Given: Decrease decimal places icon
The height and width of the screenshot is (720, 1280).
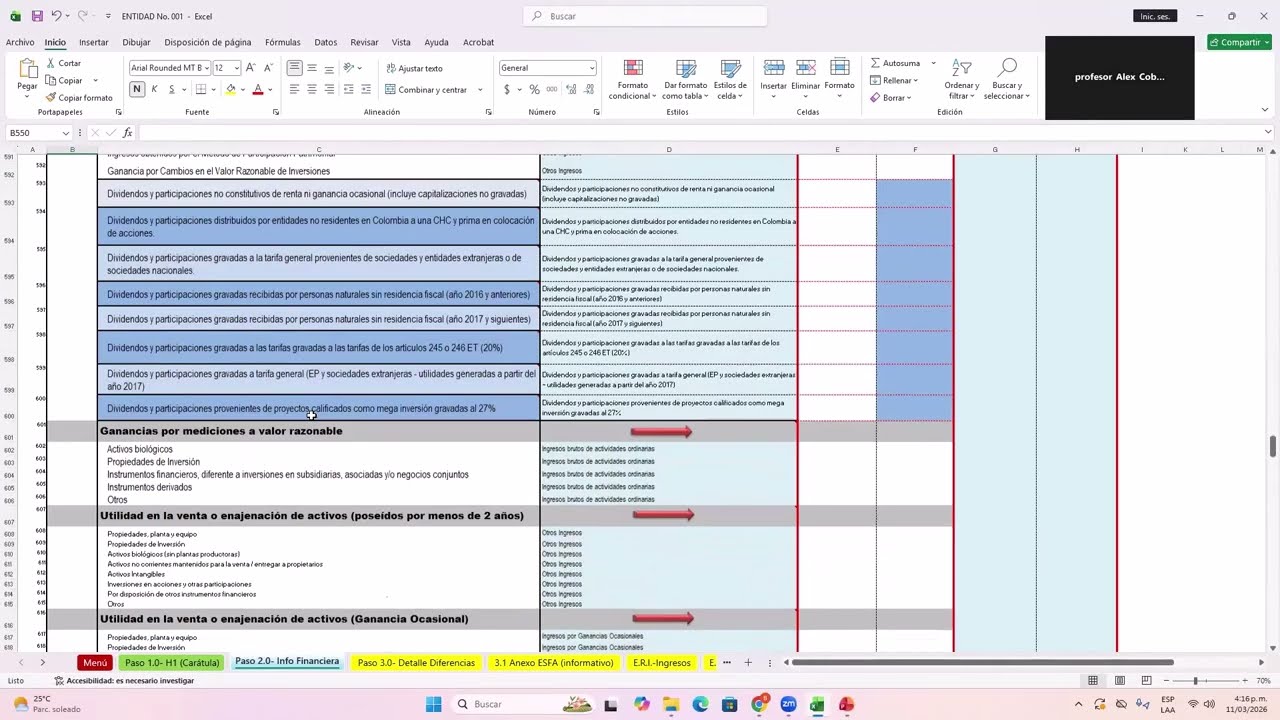Looking at the screenshot, I should (587, 89).
